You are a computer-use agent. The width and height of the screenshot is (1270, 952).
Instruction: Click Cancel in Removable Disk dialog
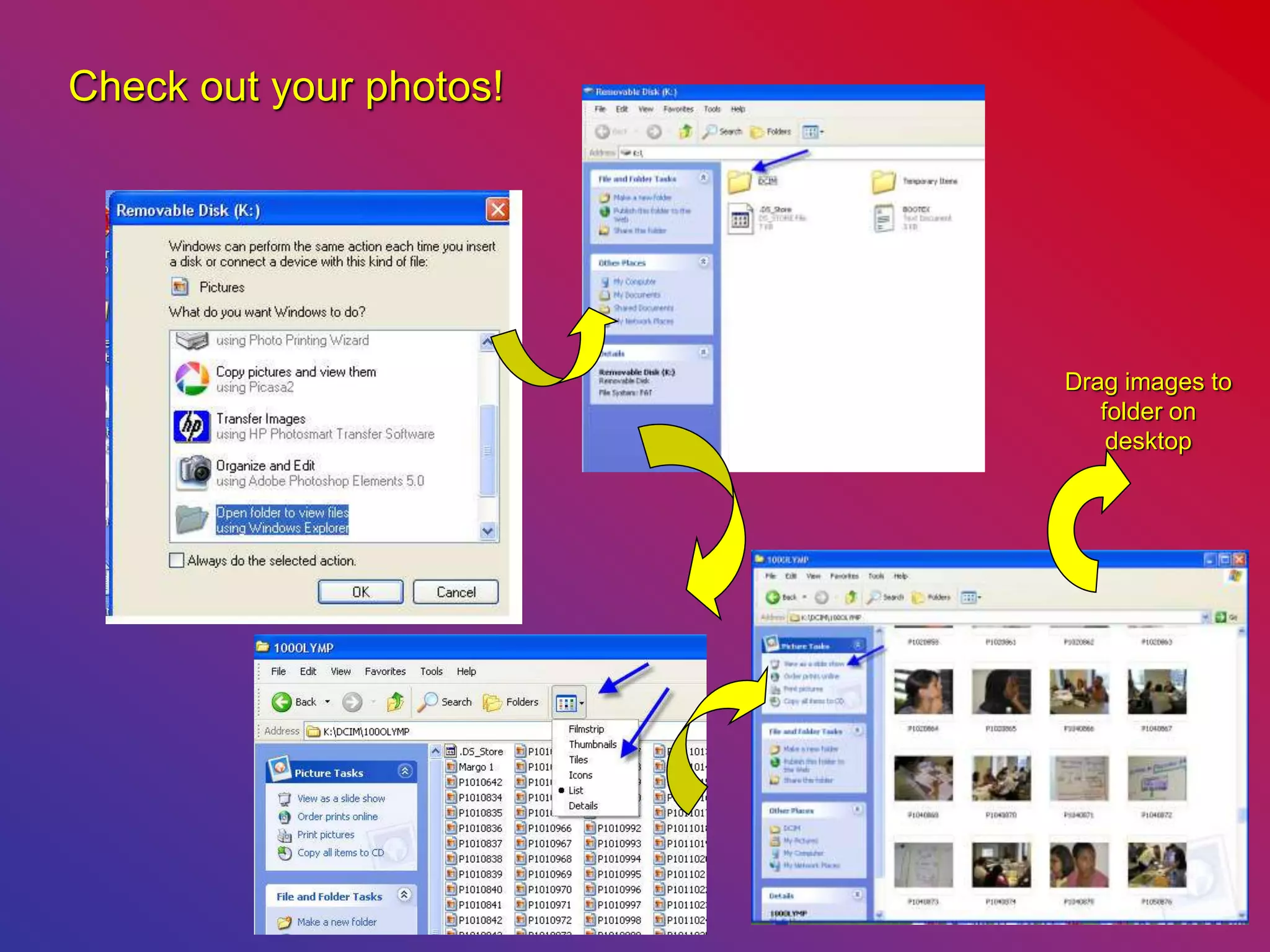click(456, 592)
